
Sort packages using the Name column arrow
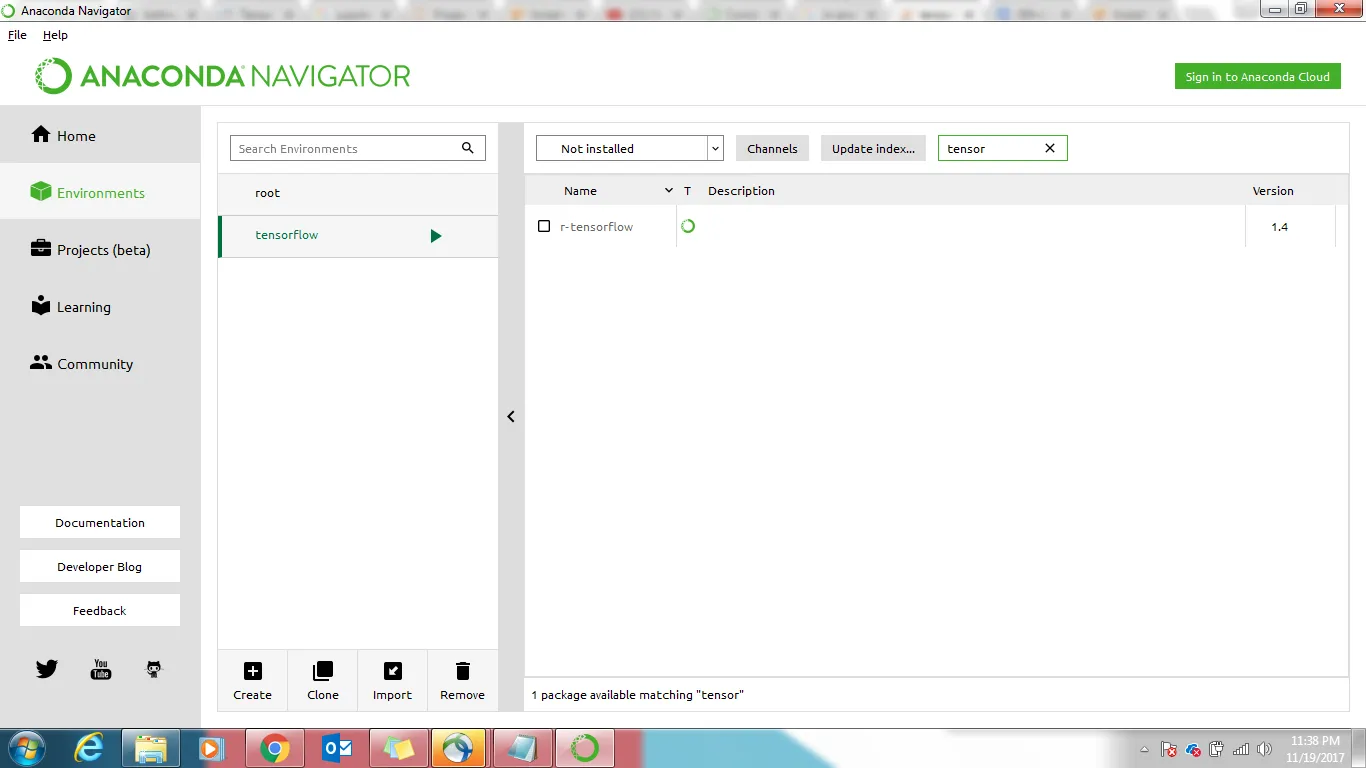click(669, 190)
